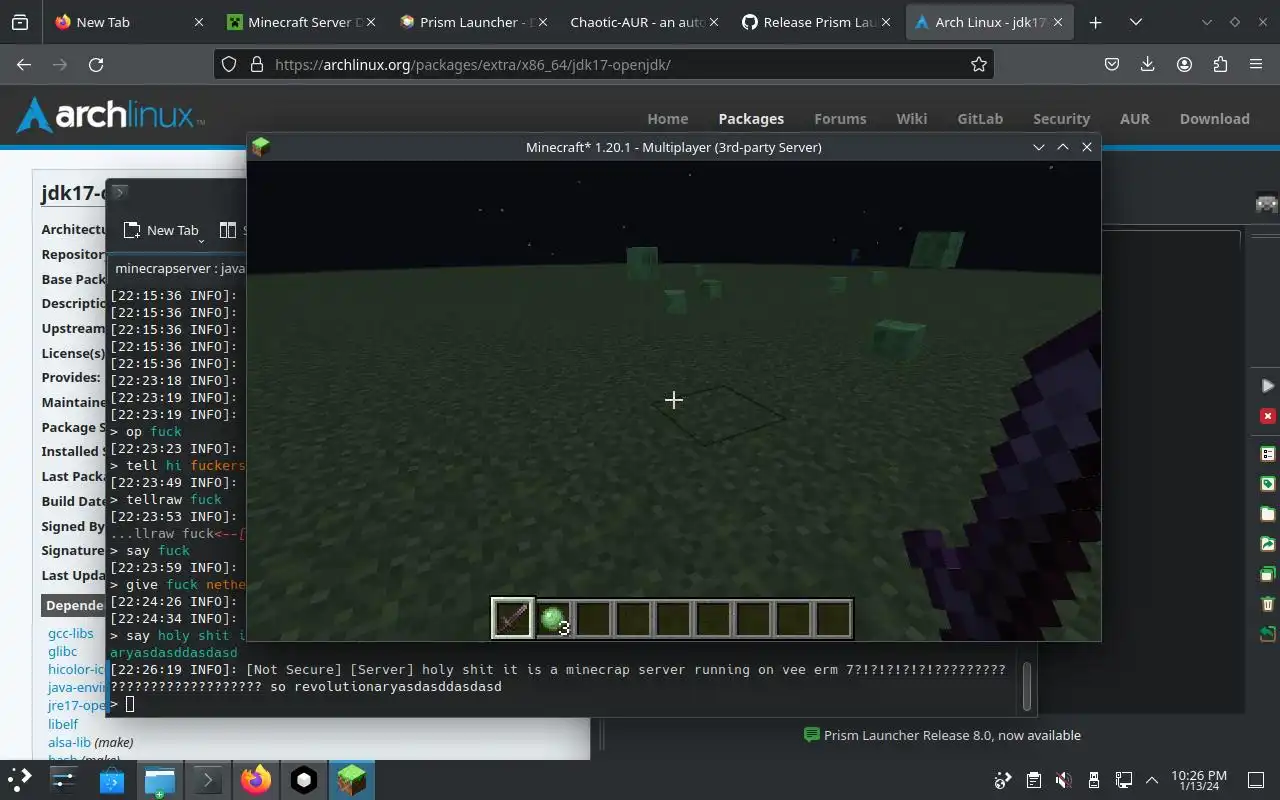Viewport: 1280px width, 800px height.
Task: Select the minecrapserver : java Konsole tab
Action: pyautogui.click(x=179, y=268)
